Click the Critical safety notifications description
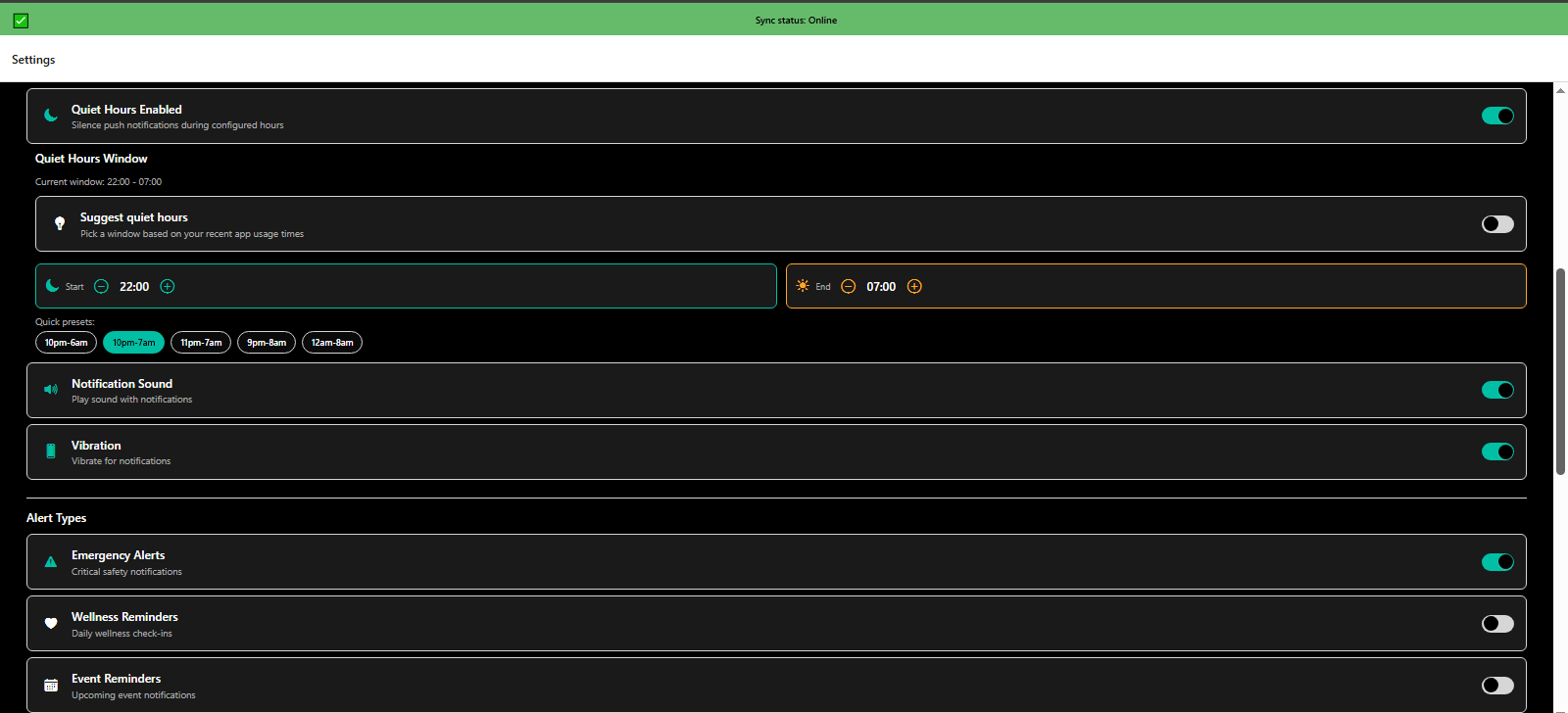This screenshot has height=713, width=1568. pyautogui.click(x=126, y=572)
